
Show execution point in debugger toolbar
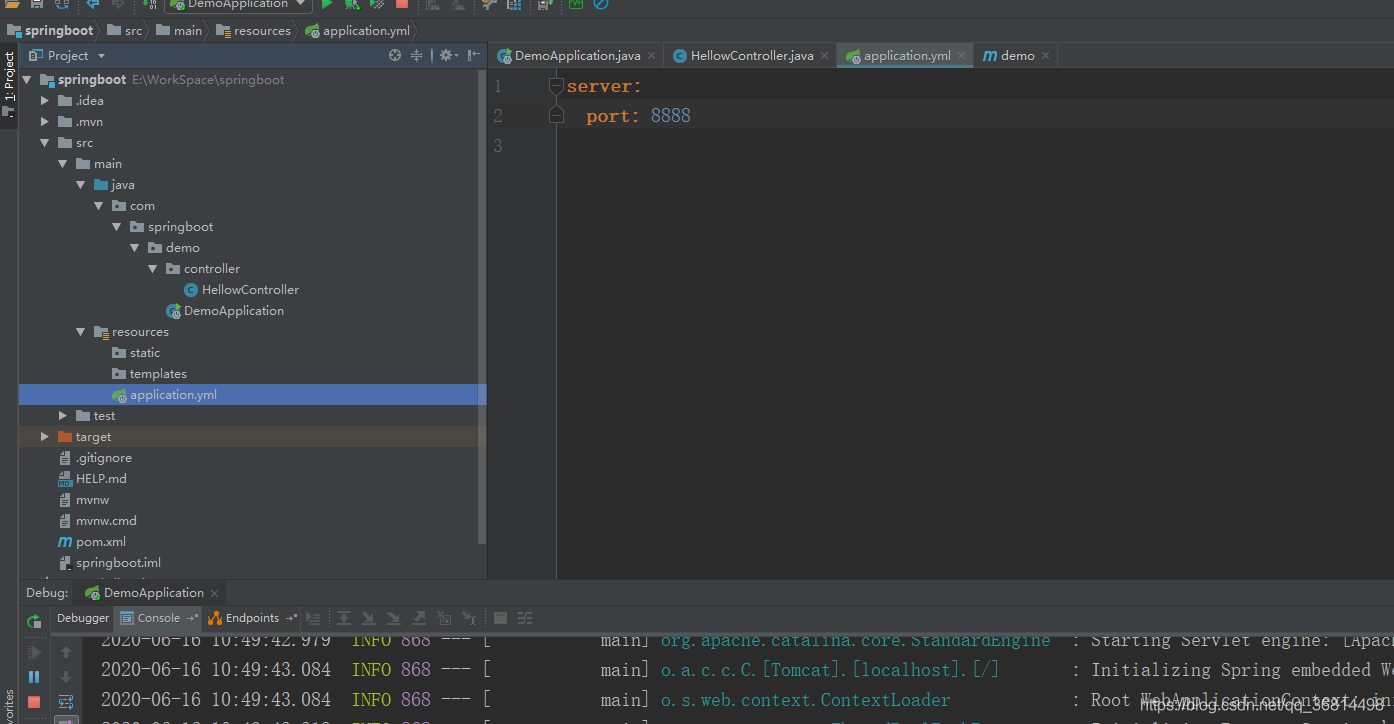(313, 618)
